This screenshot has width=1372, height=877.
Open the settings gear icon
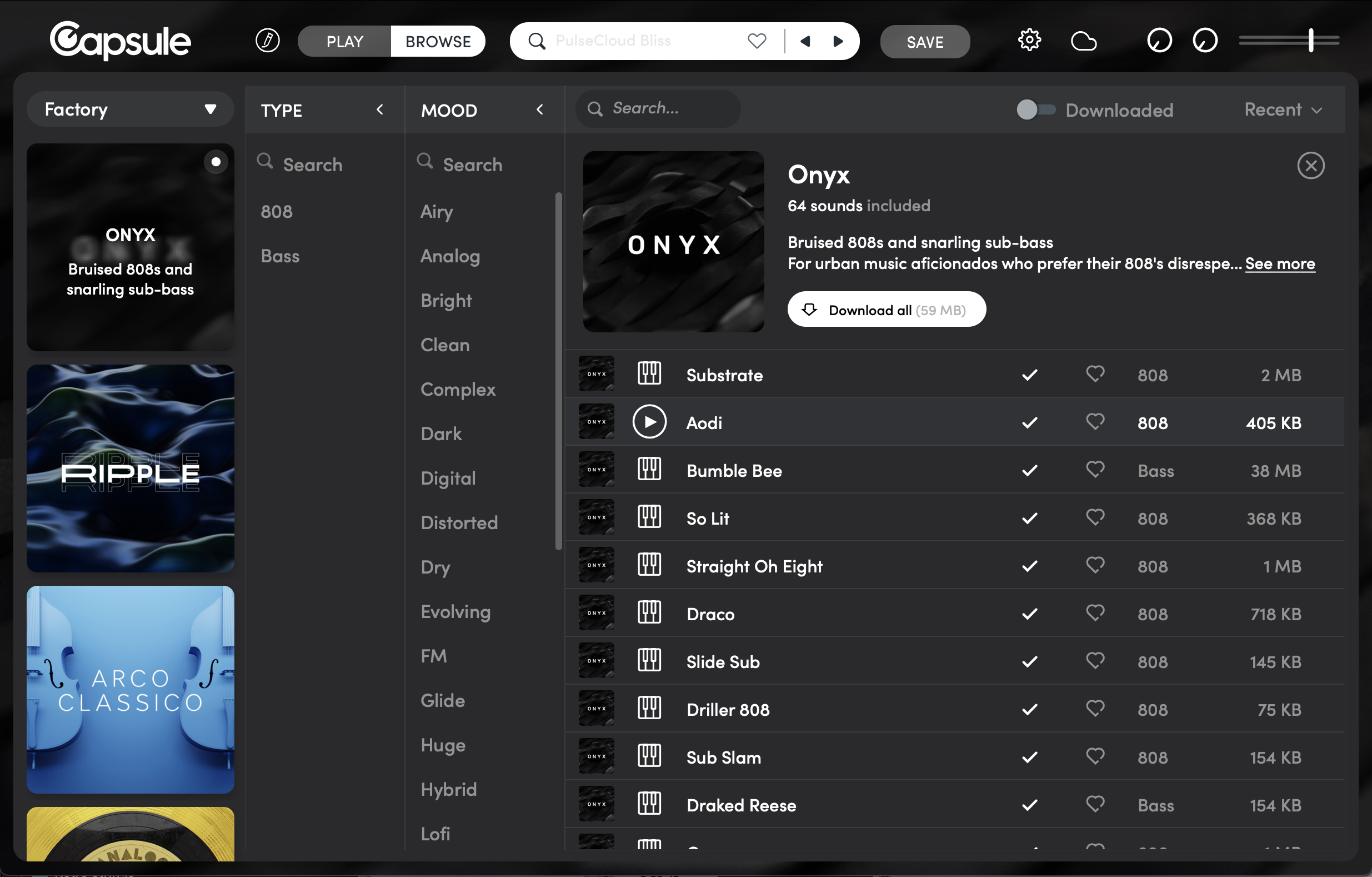pos(1029,41)
